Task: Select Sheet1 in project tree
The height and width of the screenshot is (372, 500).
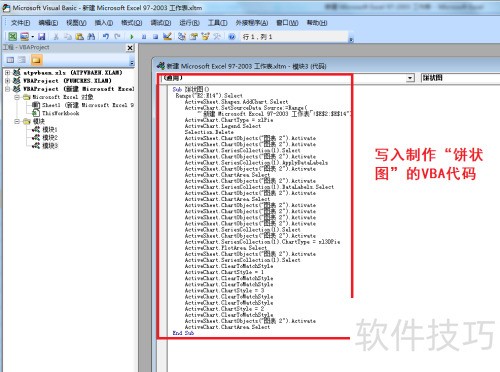Action: coord(88,105)
